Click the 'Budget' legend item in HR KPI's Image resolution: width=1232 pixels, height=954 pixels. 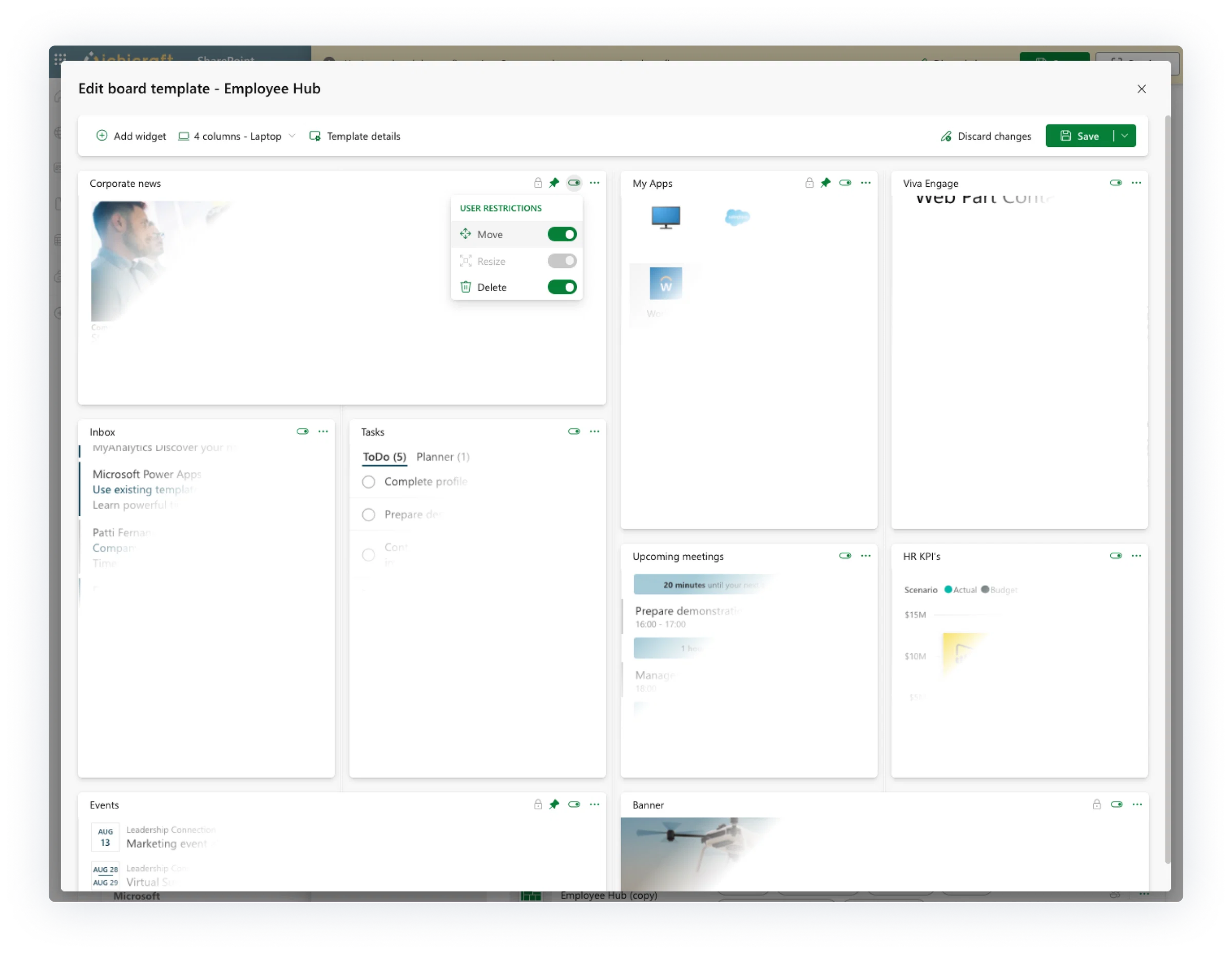click(x=999, y=590)
